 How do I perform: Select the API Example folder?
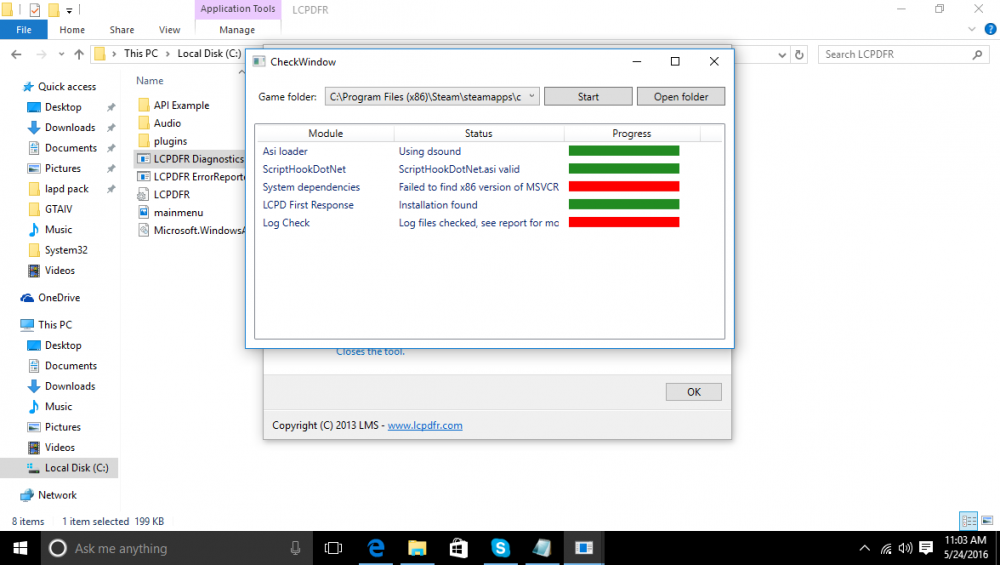coord(181,105)
